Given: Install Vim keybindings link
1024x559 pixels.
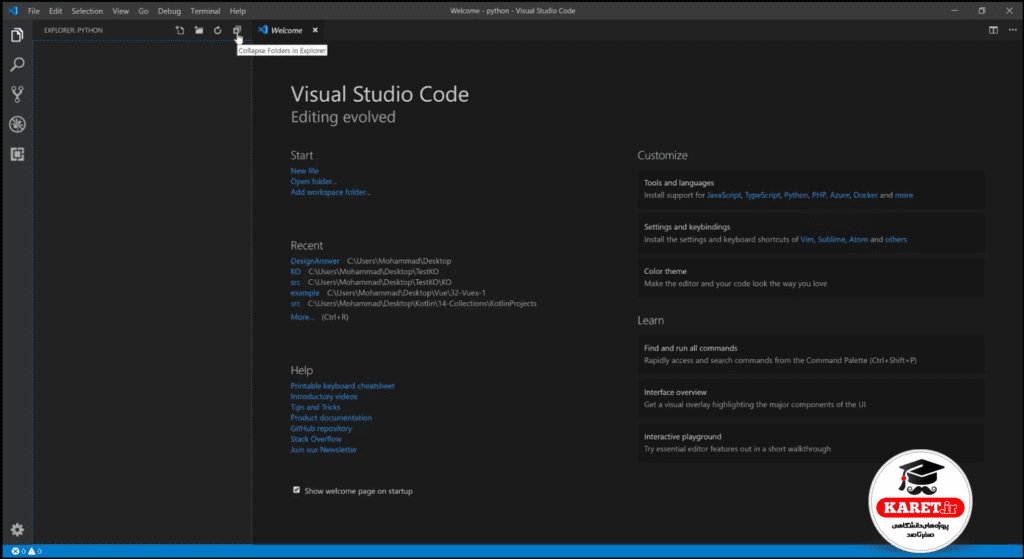Looking at the screenshot, I should (x=807, y=240).
